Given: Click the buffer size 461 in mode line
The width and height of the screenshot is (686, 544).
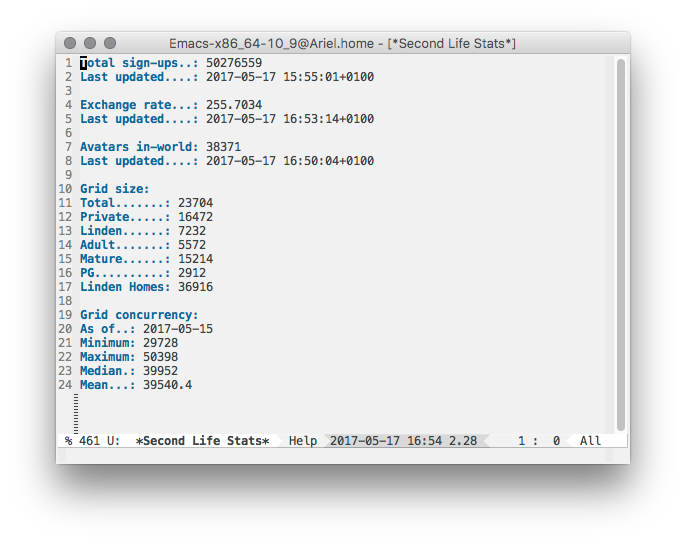Looking at the screenshot, I should [x=90, y=441].
